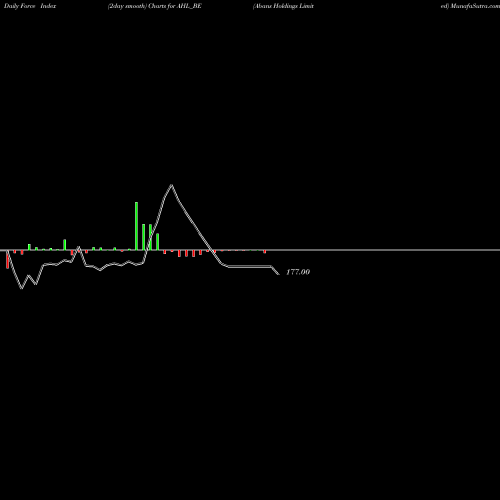Click the 'Abans Holdings Limit' header text
Image resolution: width=500 pixels, height=500 pixels.
click(283, 6)
